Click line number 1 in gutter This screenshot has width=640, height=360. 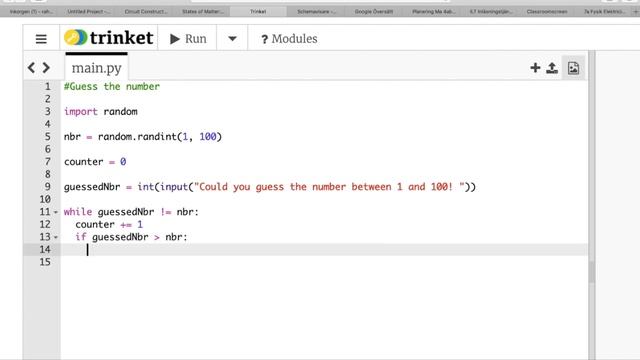[x=47, y=87]
